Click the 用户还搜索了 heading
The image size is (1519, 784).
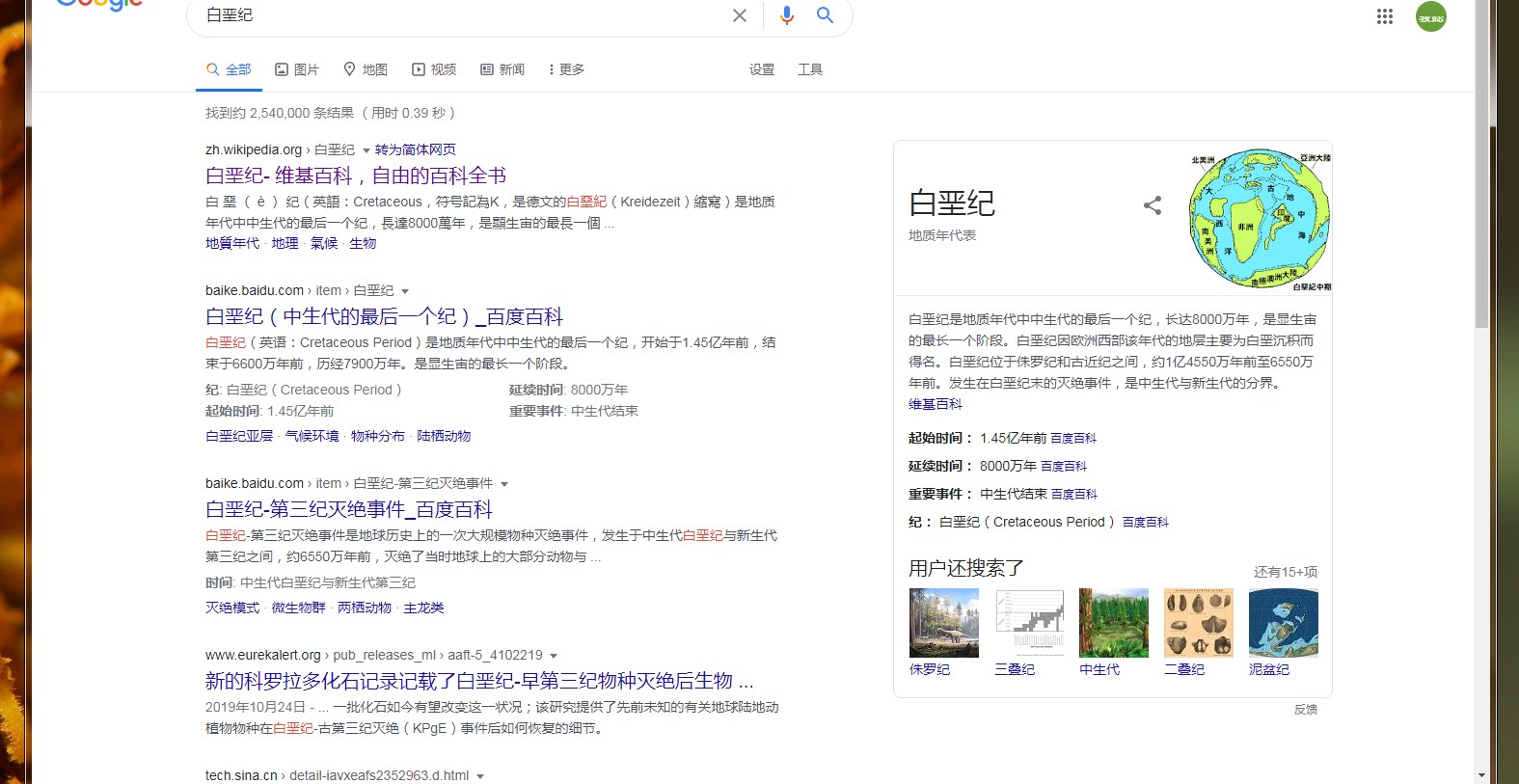tap(966, 568)
